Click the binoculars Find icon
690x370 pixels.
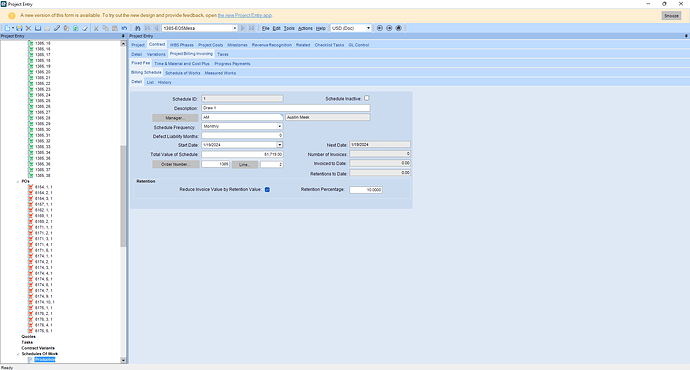[137, 28]
